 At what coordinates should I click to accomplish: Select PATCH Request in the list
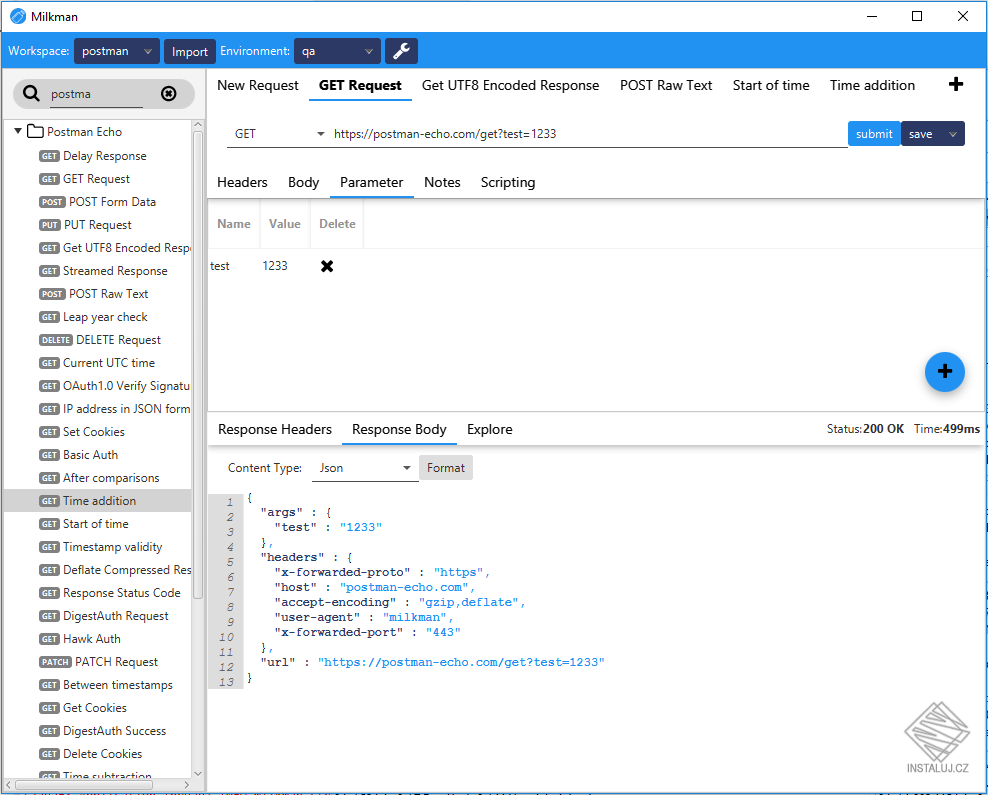point(98,661)
